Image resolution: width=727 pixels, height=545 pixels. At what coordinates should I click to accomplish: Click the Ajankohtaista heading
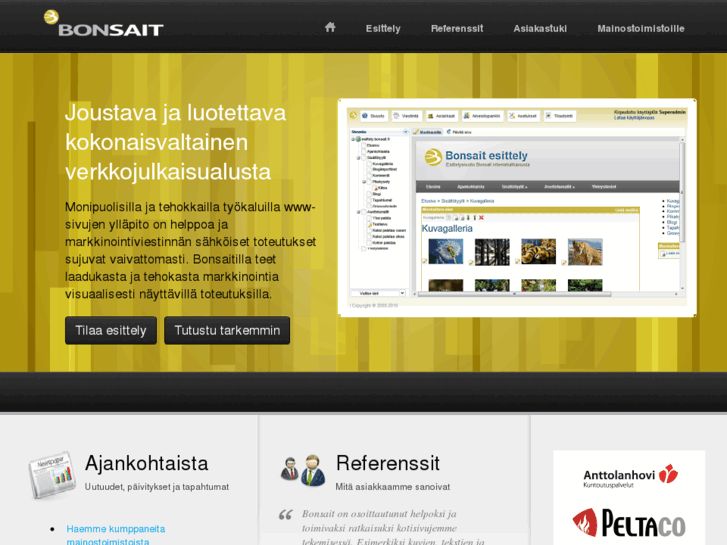point(147,463)
